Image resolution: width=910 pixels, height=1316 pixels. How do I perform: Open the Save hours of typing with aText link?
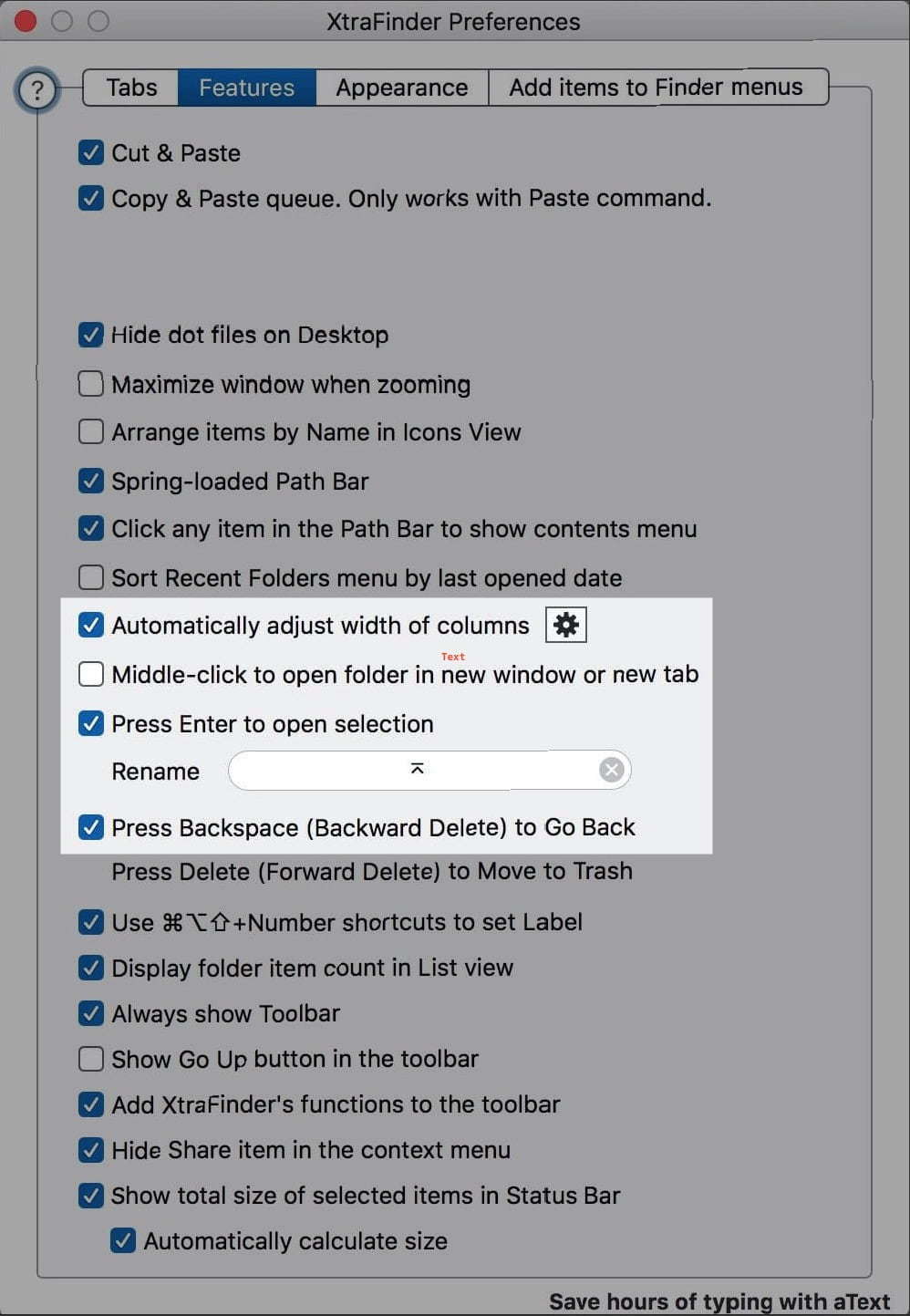pyautogui.click(x=719, y=1301)
